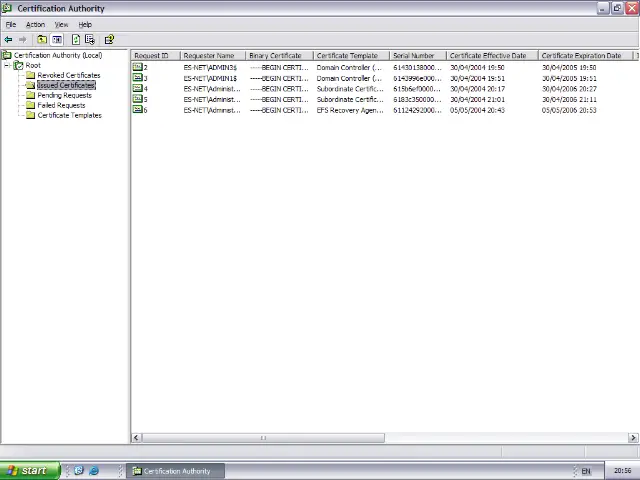Click the Help toolbar icon
640x480 pixels.
click(x=109, y=40)
